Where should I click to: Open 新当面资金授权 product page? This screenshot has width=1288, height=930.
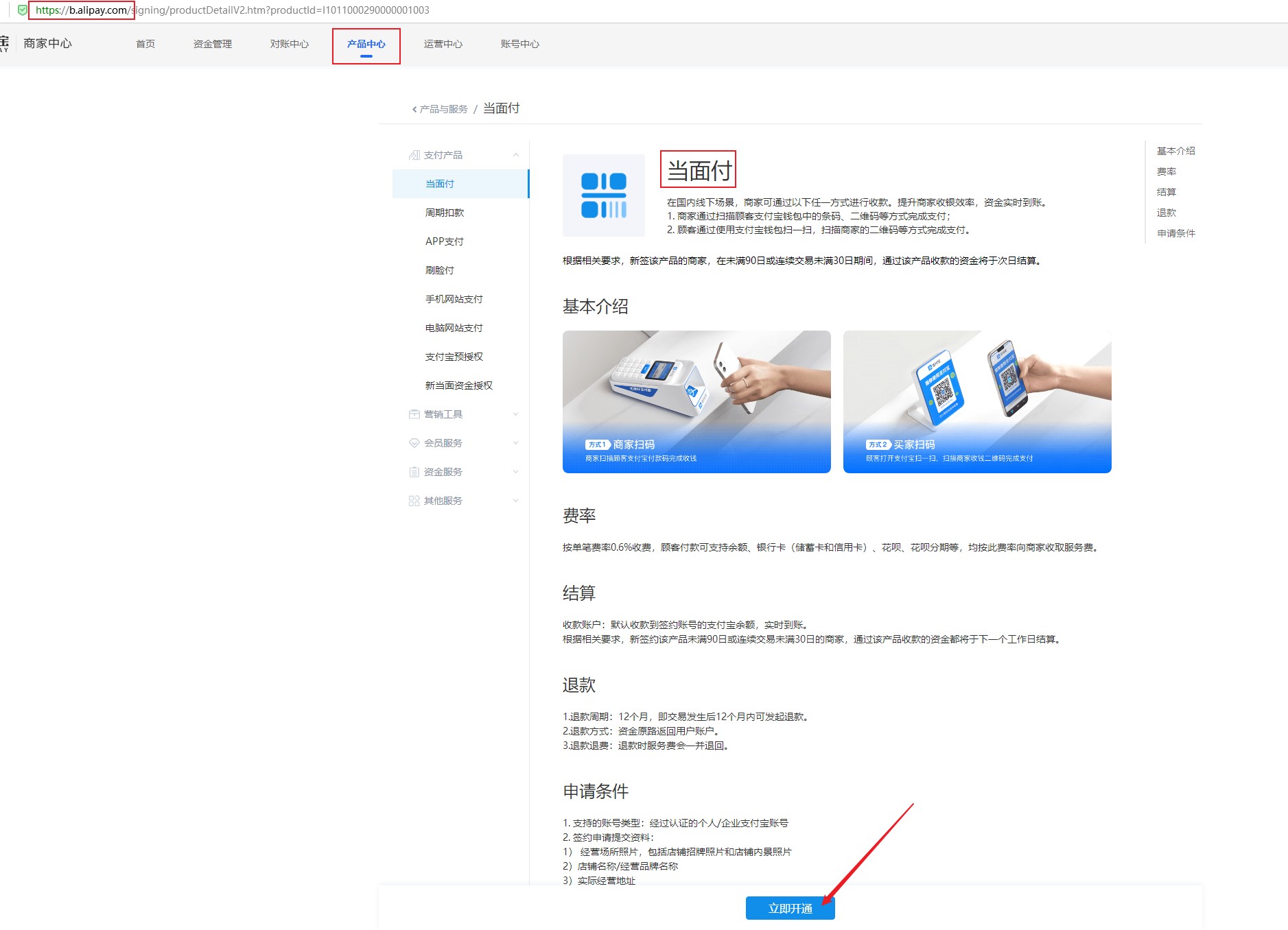tap(459, 385)
